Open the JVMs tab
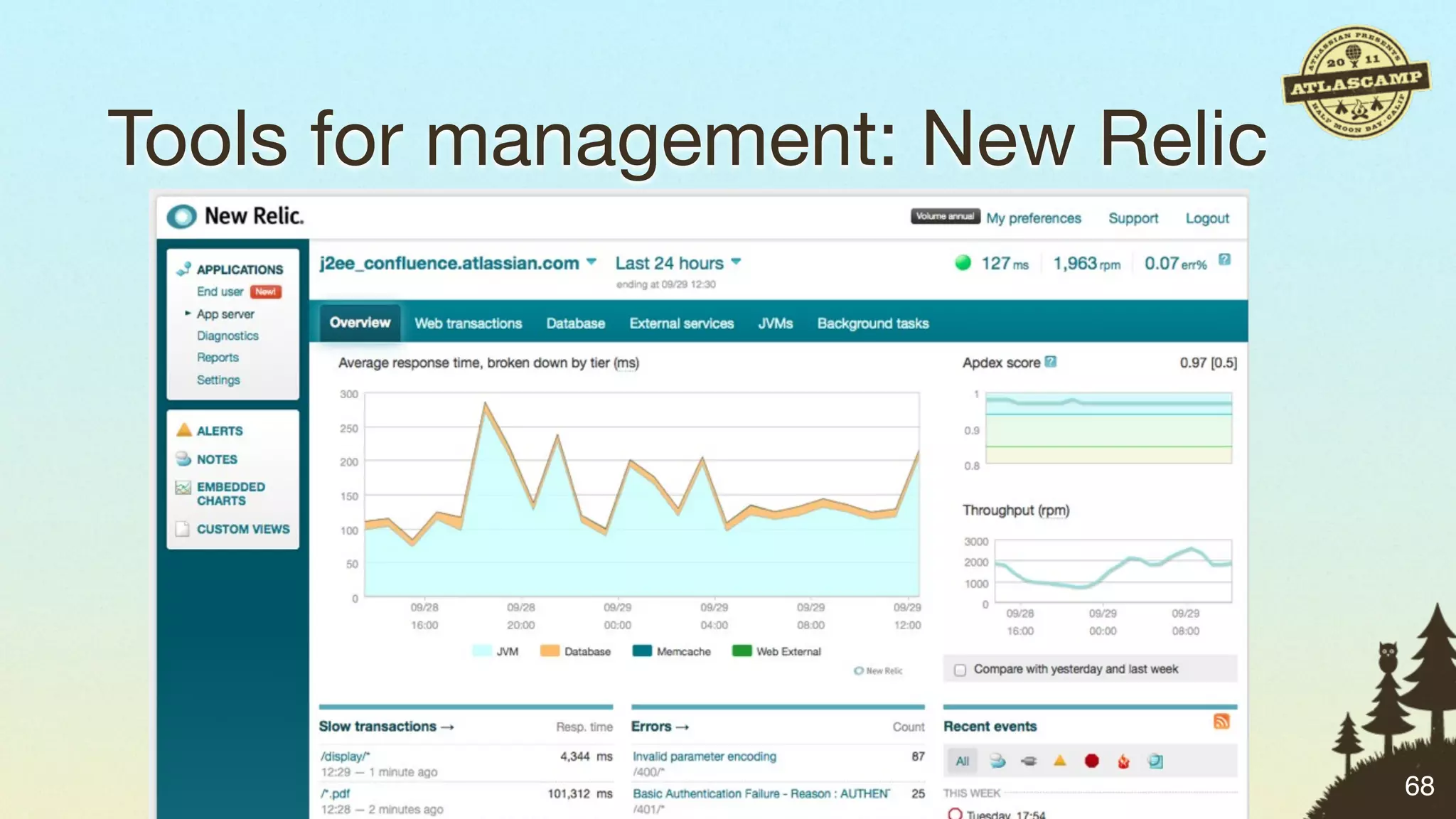The image size is (1456, 819). [x=776, y=323]
